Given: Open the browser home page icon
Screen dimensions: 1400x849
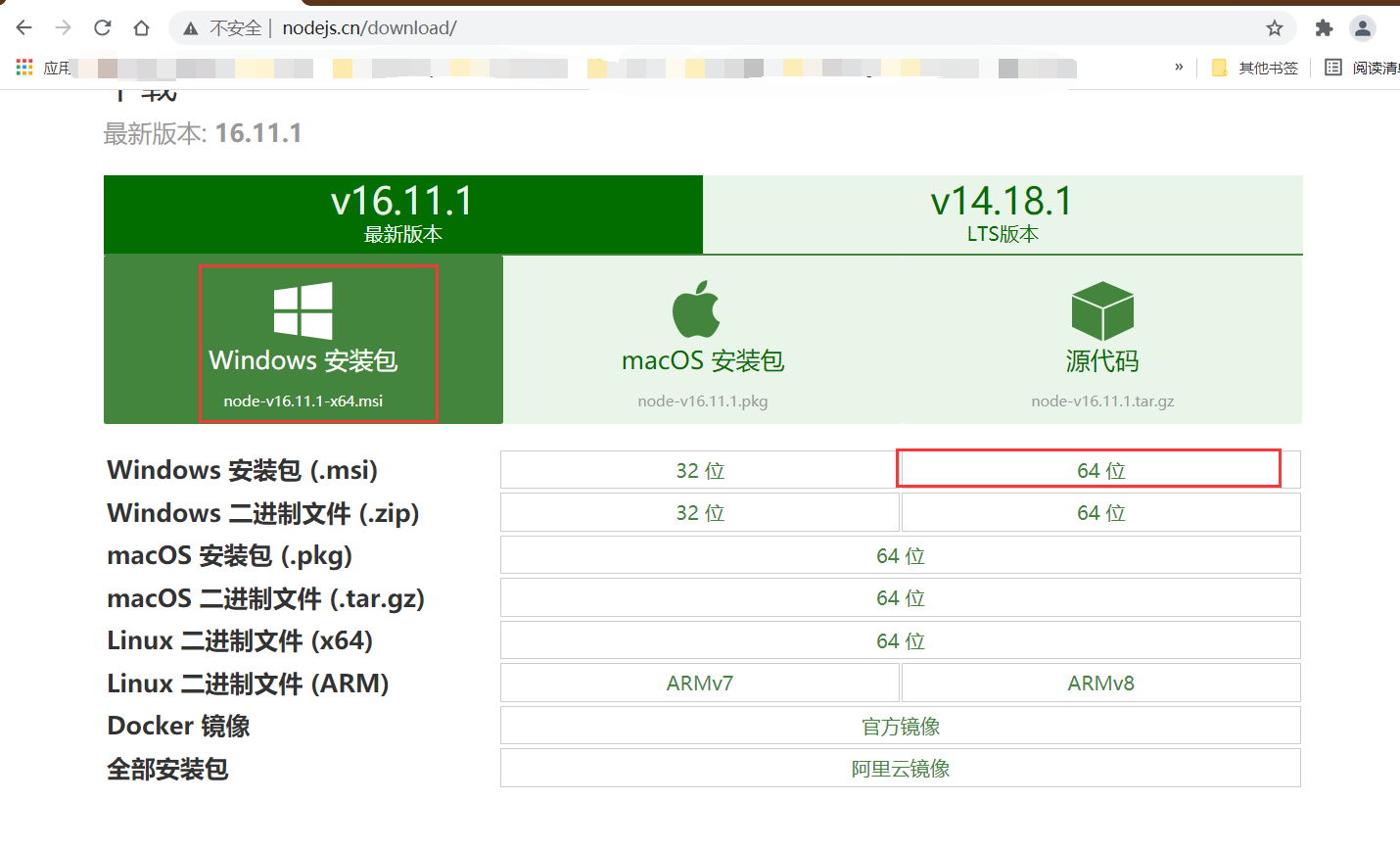Looking at the screenshot, I should 141,27.
